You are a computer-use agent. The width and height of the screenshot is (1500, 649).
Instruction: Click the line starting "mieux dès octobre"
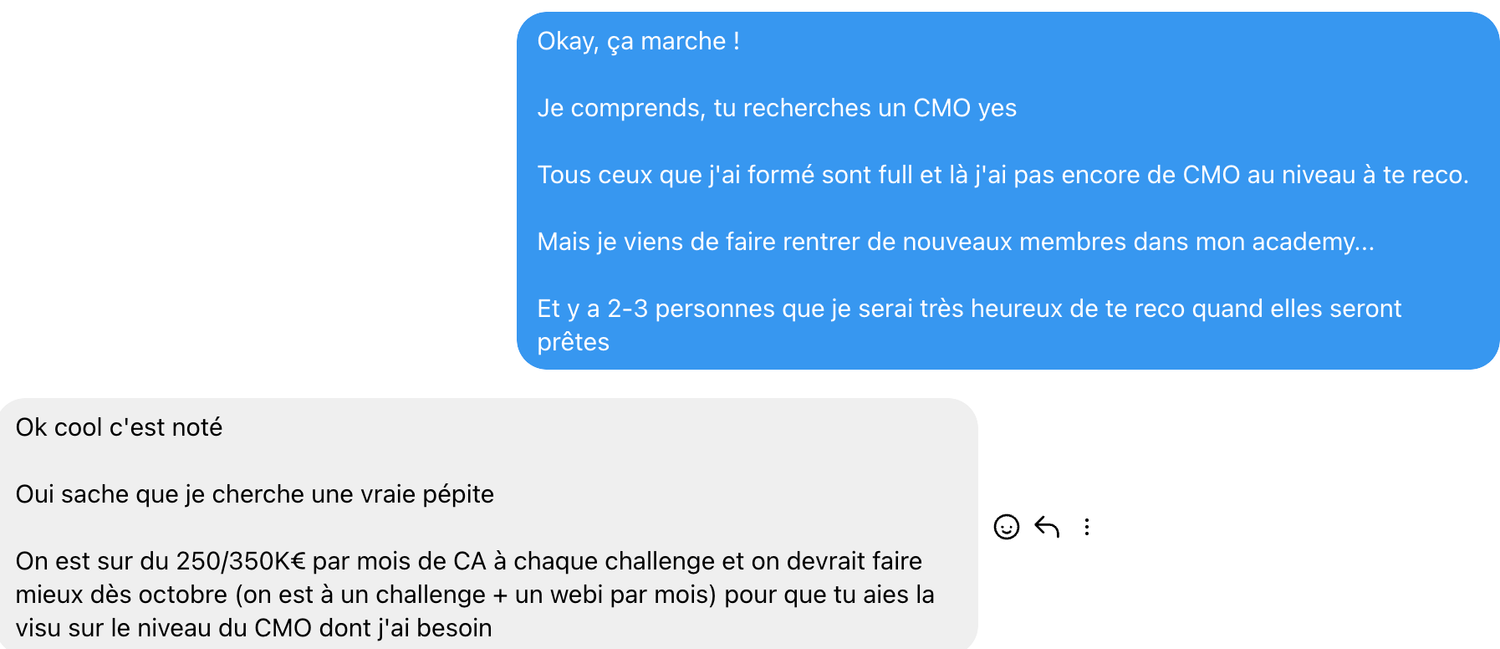click(475, 594)
